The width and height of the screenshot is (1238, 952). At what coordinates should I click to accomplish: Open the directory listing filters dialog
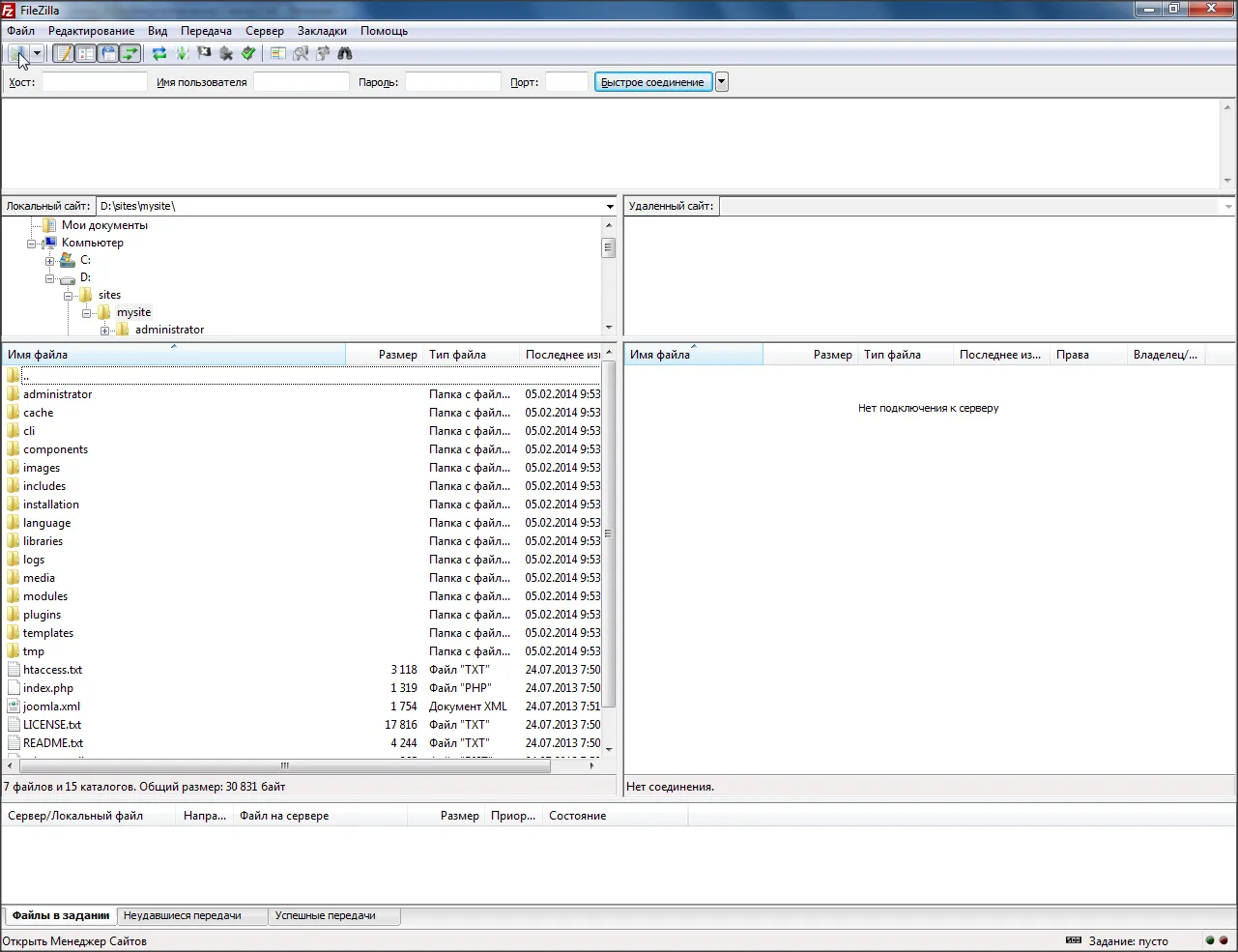click(278, 54)
